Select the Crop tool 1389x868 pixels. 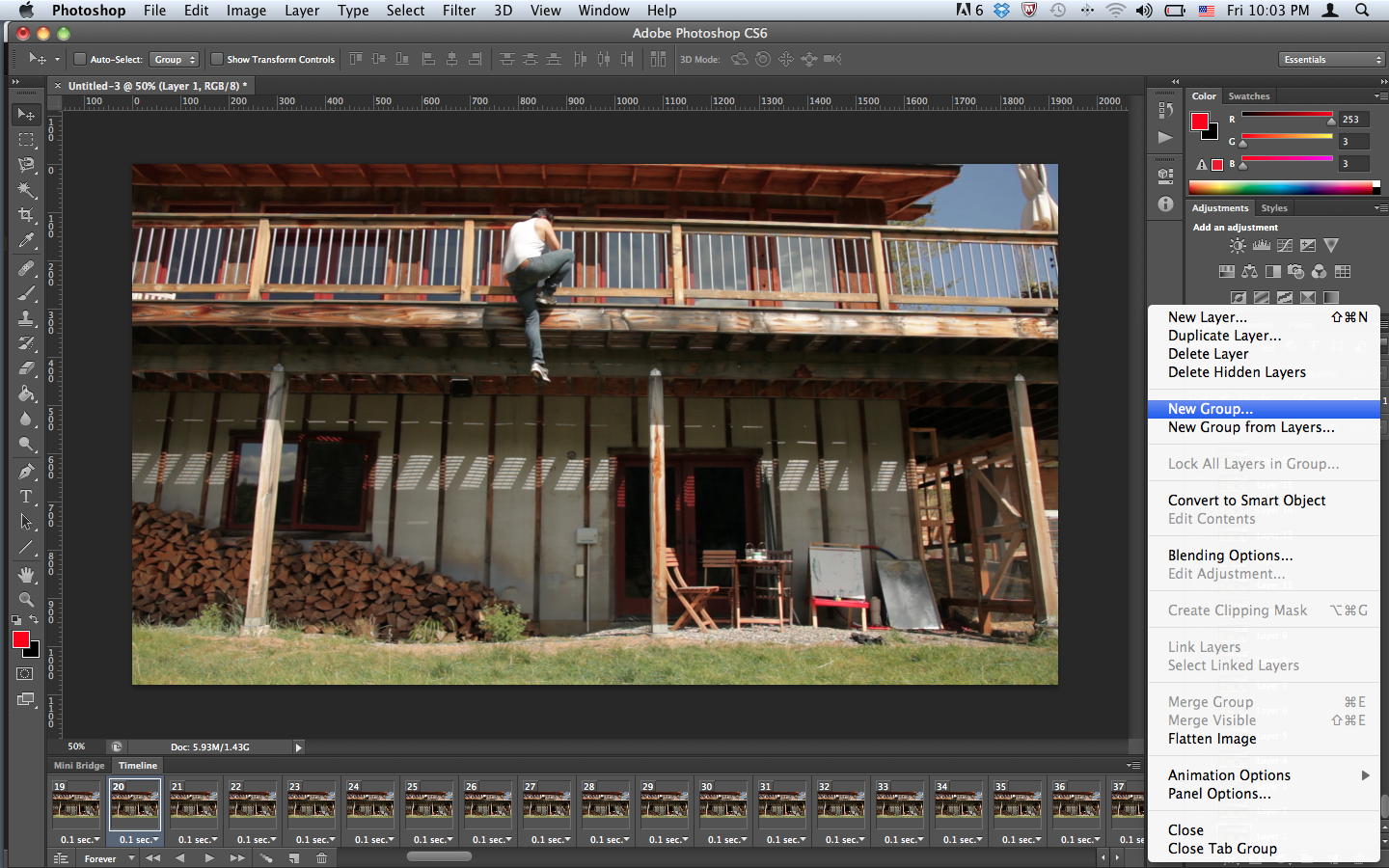[x=26, y=215]
